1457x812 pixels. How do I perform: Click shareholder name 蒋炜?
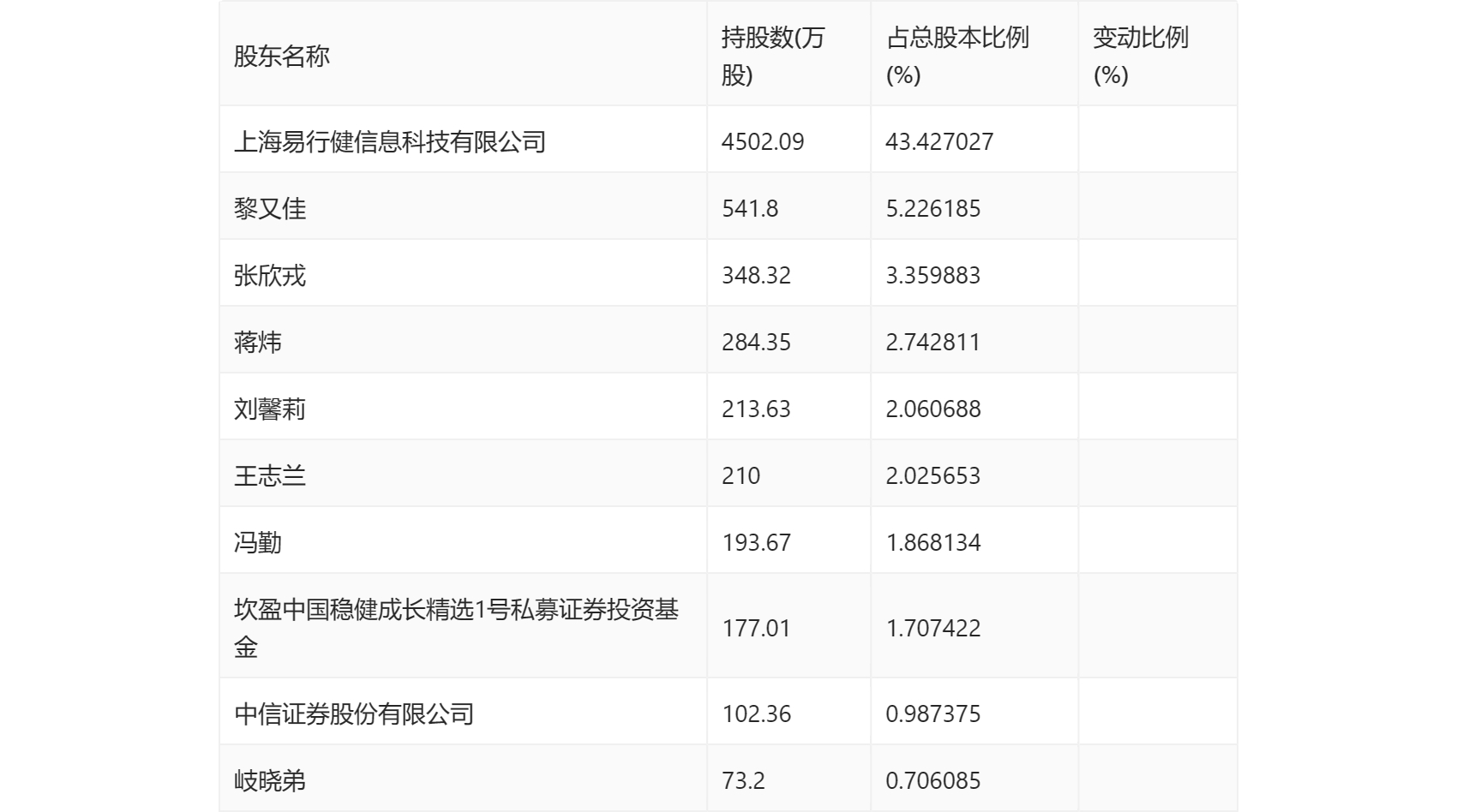[x=258, y=342]
